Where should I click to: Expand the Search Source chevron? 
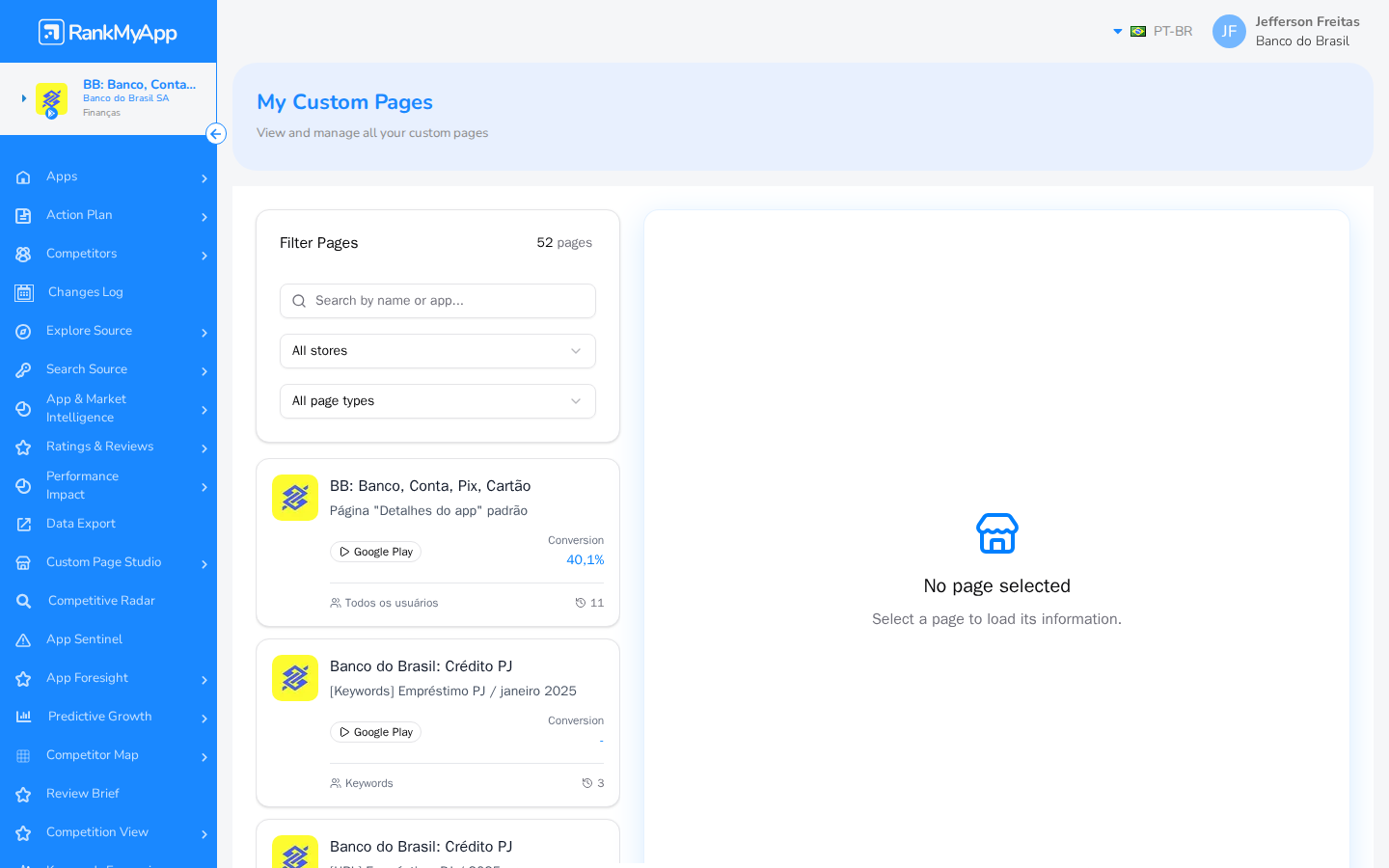204,371
